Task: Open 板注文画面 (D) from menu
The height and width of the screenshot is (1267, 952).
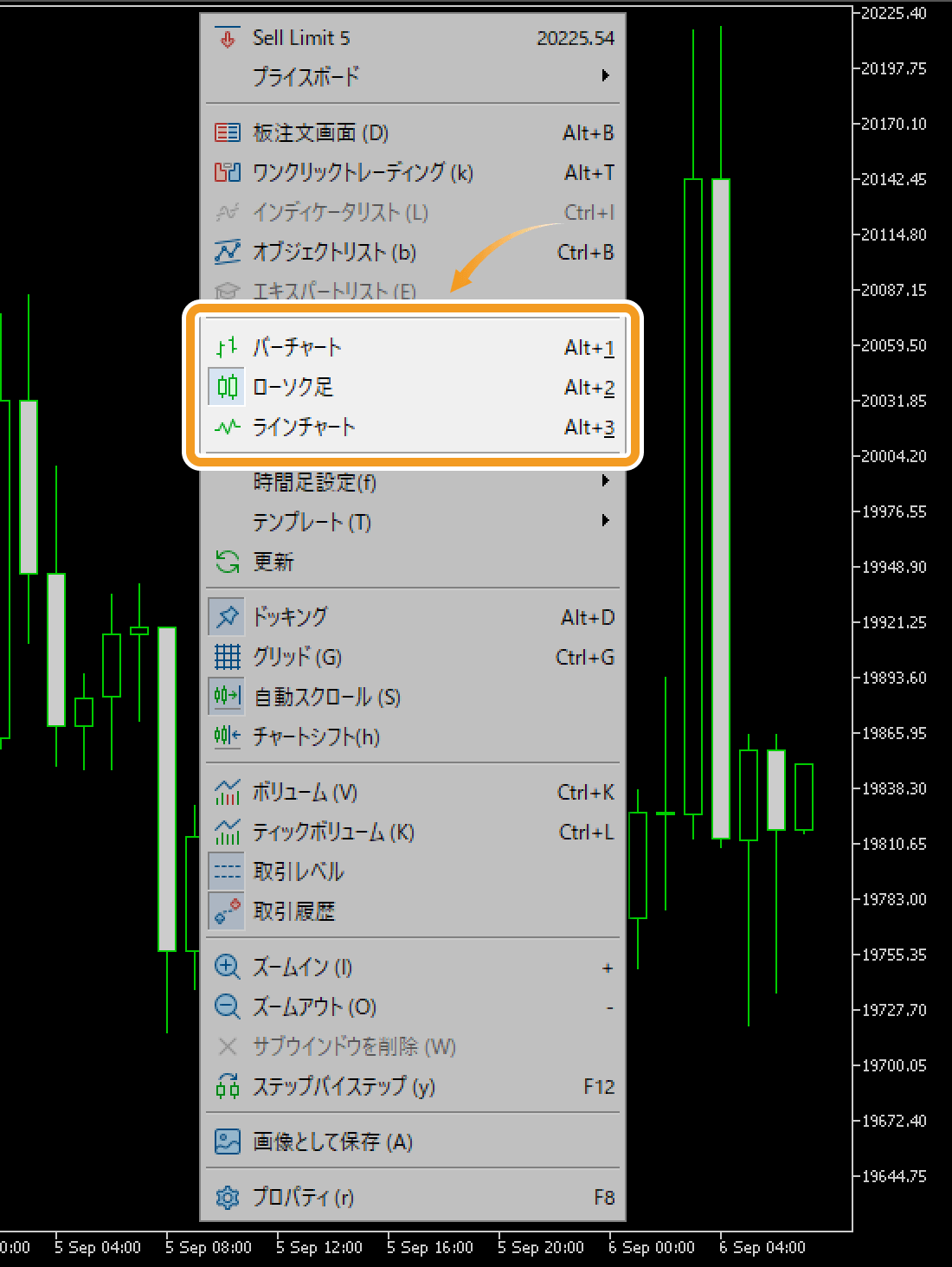Action: [x=413, y=132]
